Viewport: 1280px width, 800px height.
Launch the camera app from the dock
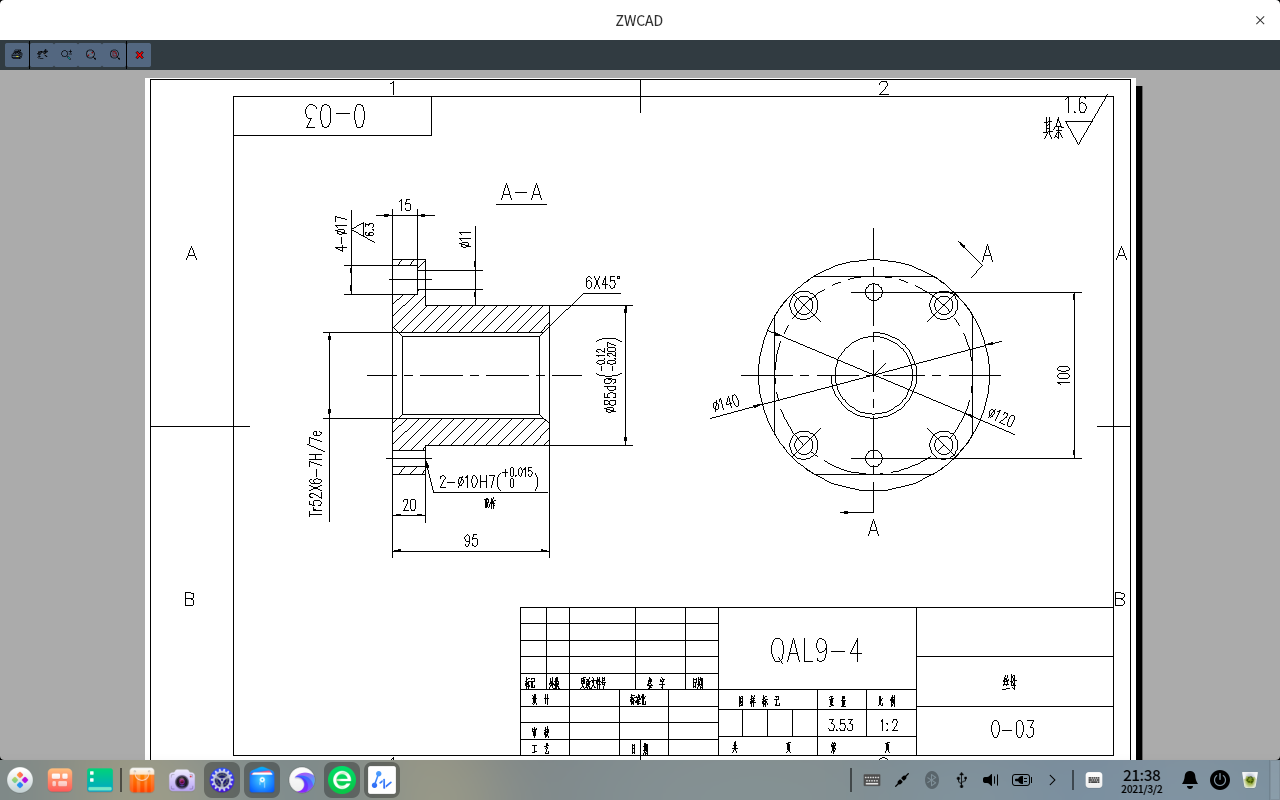(x=182, y=780)
